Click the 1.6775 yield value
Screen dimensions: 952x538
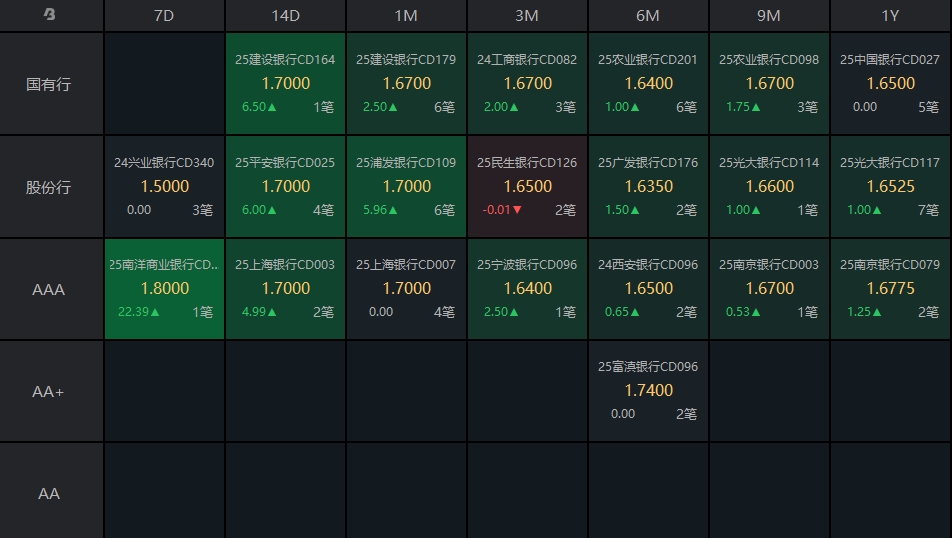[x=890, y=288]
